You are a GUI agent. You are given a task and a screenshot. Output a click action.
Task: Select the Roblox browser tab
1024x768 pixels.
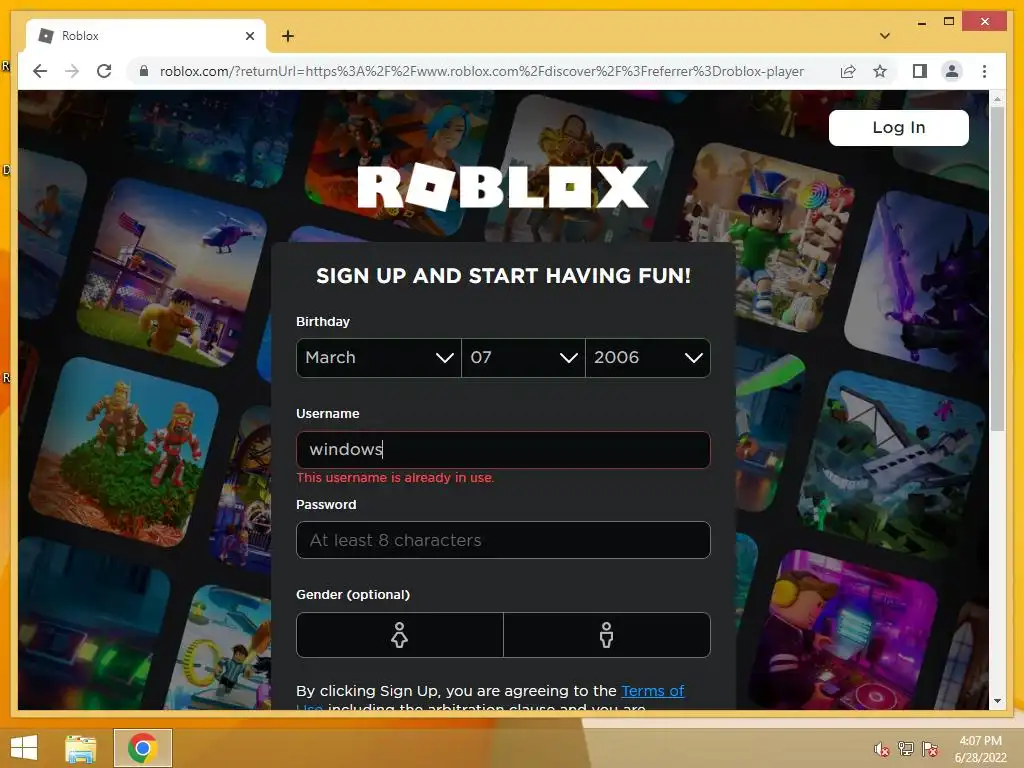click(x=146, y=36)
